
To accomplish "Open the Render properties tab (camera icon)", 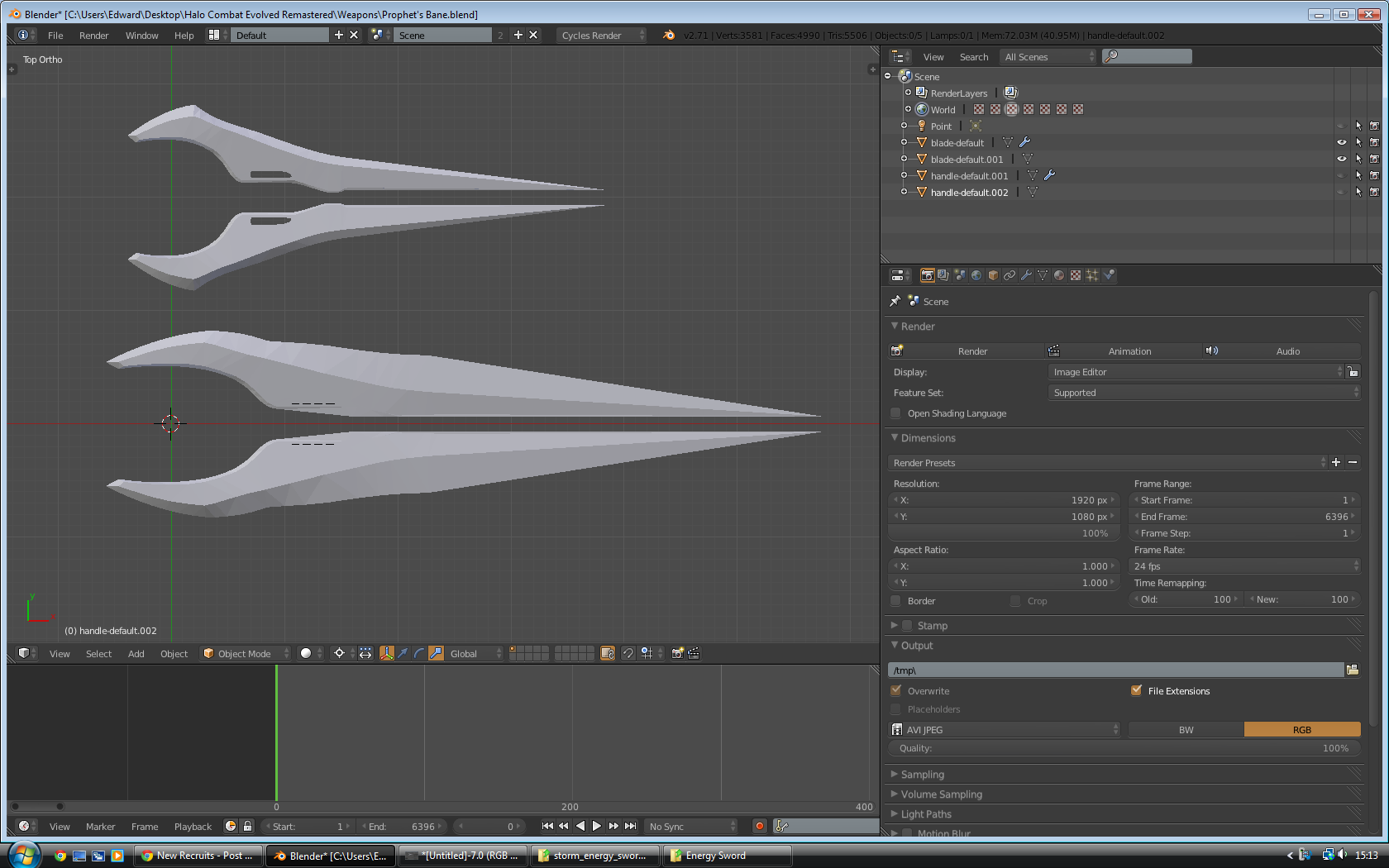I will click(928, 275).
